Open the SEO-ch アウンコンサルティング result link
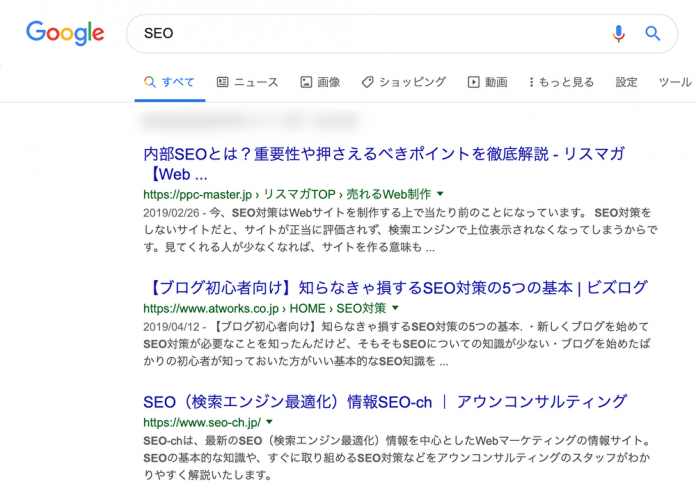The width and height of the screenshot is (696, 500). point(385,402)
